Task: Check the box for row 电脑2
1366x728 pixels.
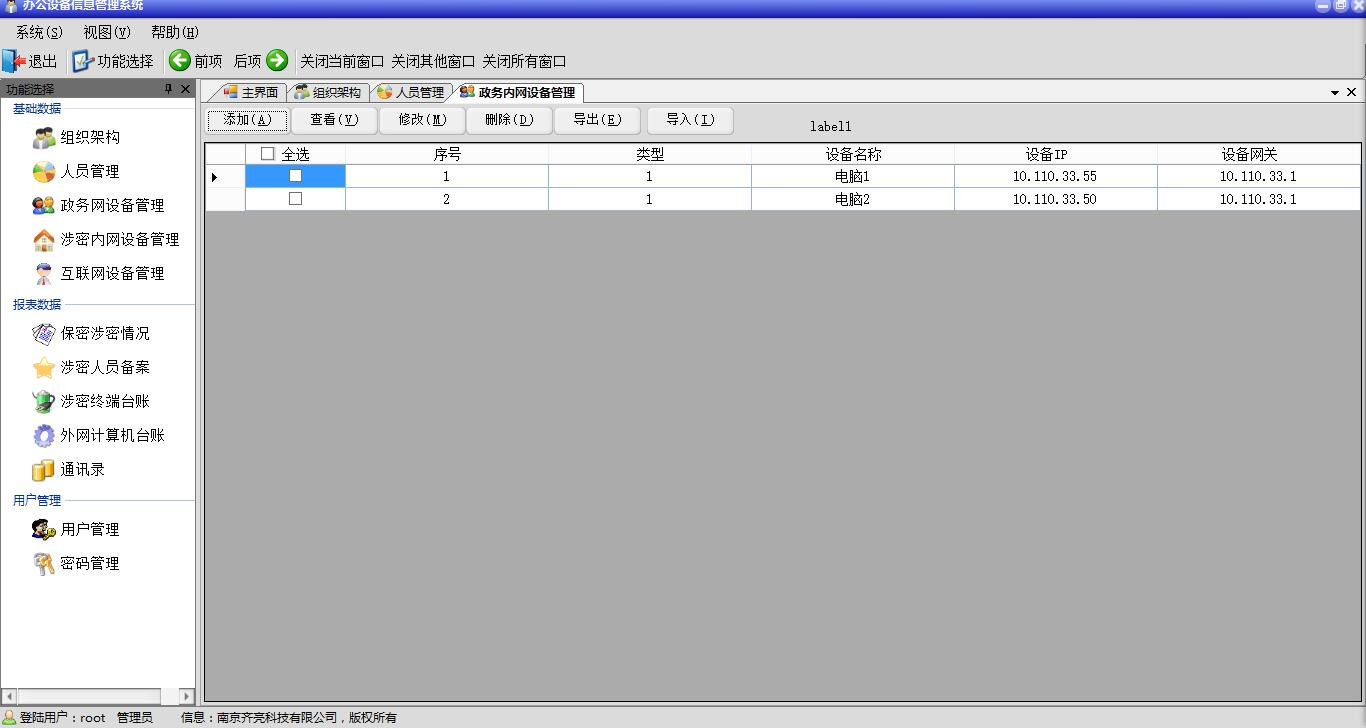Action: pos(295,199)
